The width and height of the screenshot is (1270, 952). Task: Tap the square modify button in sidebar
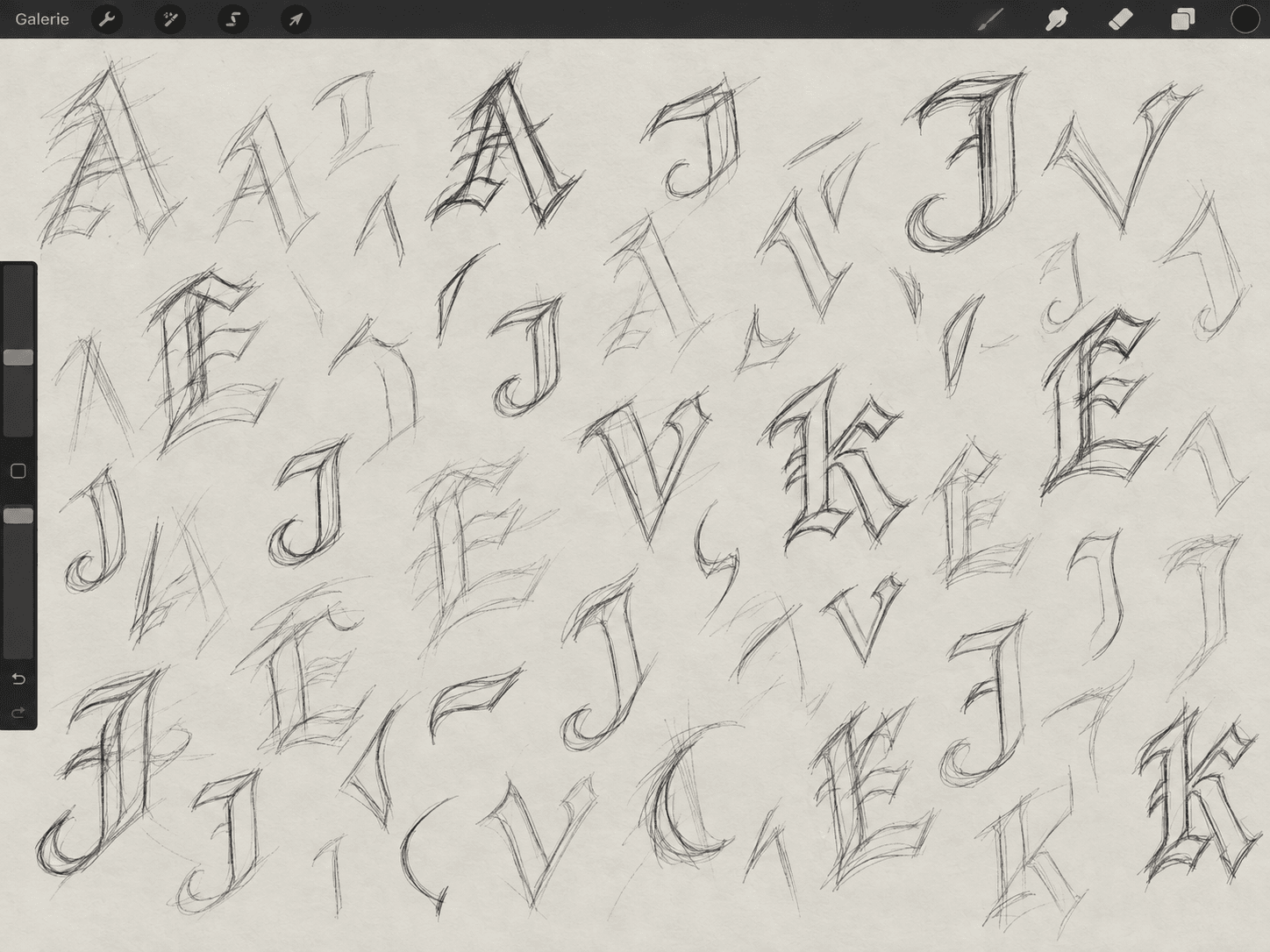[18, 472]
